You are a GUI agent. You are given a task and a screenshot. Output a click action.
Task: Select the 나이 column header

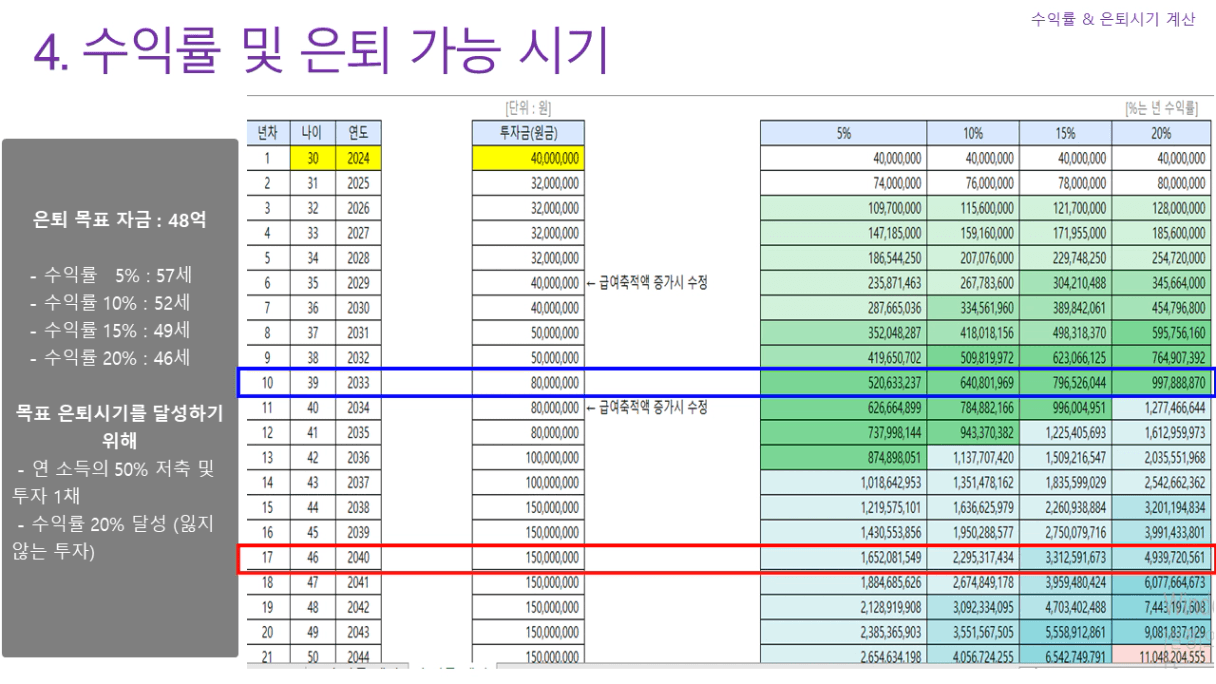coord(313,133)
